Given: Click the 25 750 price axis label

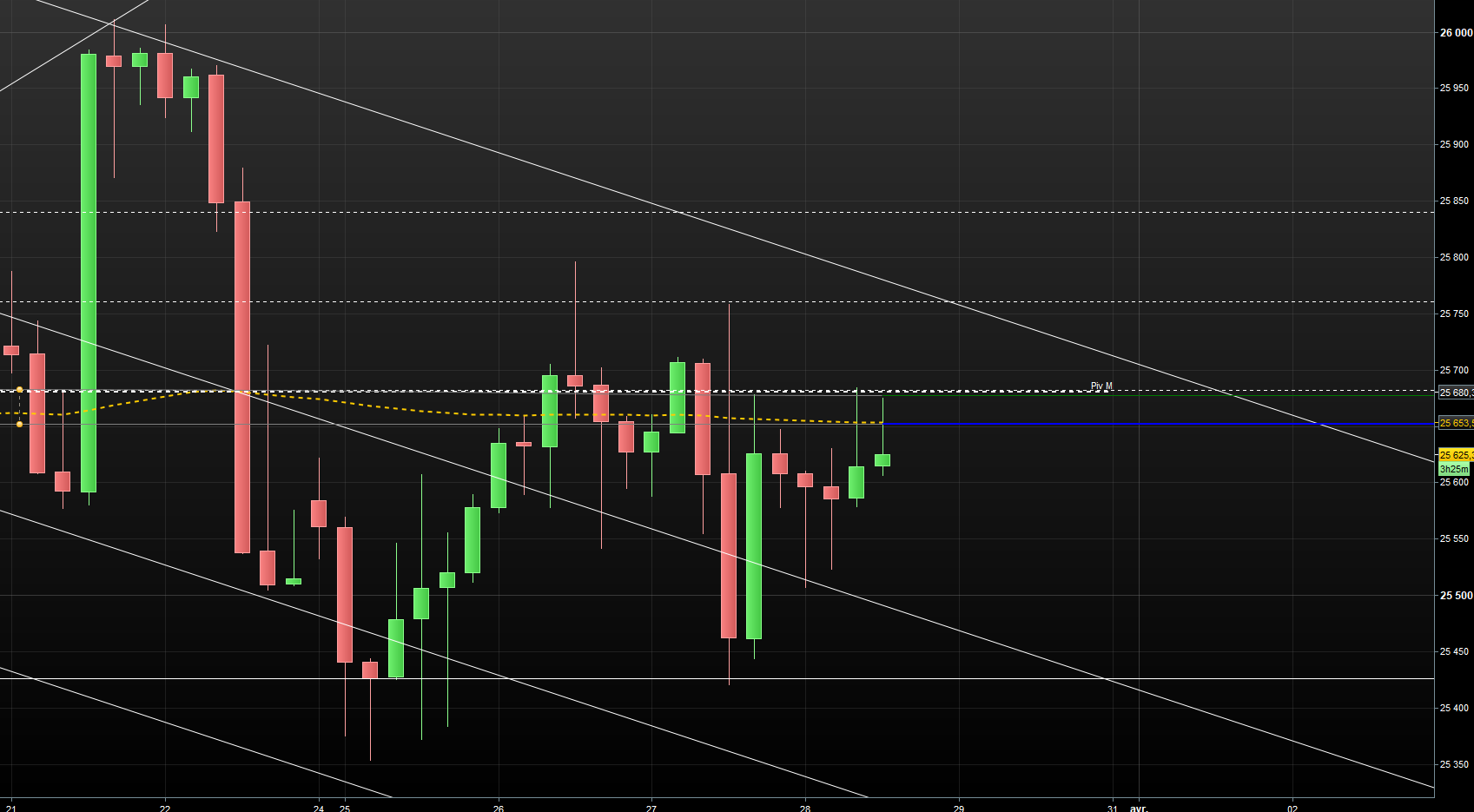Looking at the screenshot, I should click(x=1455, y=314).
